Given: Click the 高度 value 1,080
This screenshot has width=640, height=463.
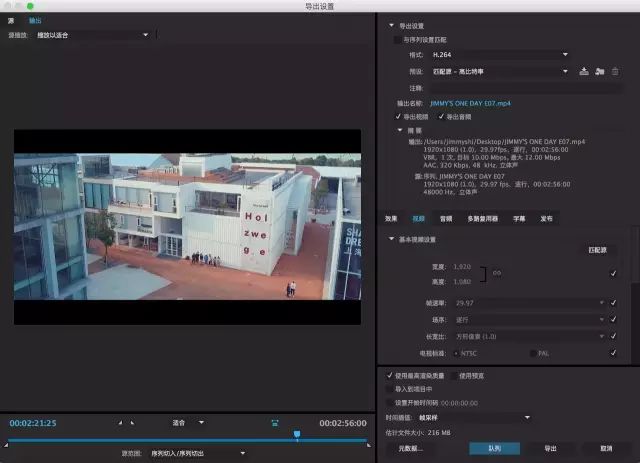Looking at the screenshot, I should [x=462, y=282].
